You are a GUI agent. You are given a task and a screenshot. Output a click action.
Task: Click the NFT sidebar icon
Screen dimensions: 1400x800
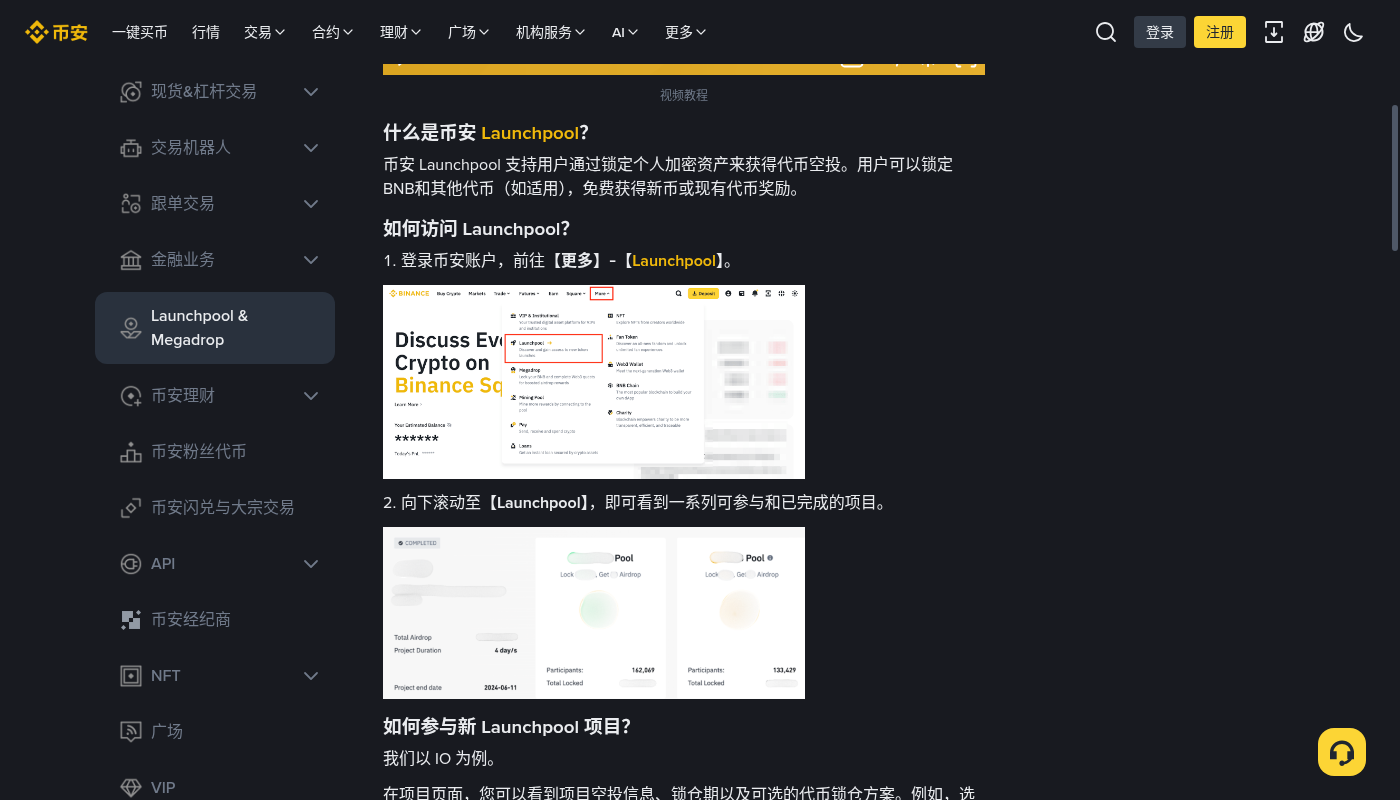[x=131, y=676]
